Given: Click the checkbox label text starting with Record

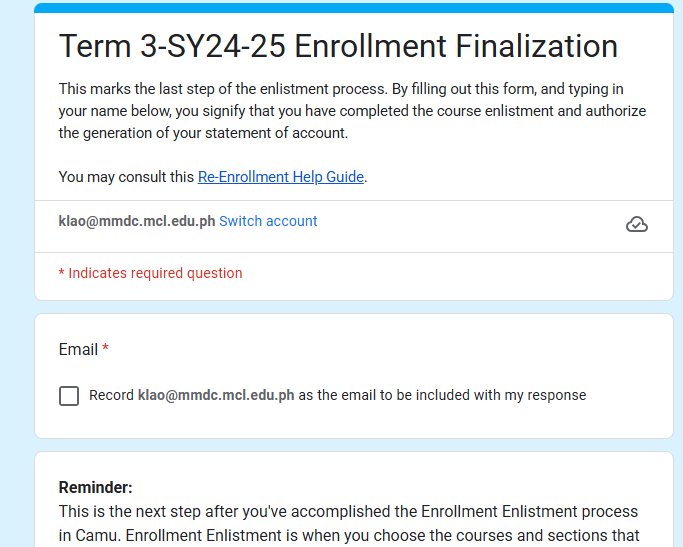Looking at the screenshot, I should click(x=338, y=395).
